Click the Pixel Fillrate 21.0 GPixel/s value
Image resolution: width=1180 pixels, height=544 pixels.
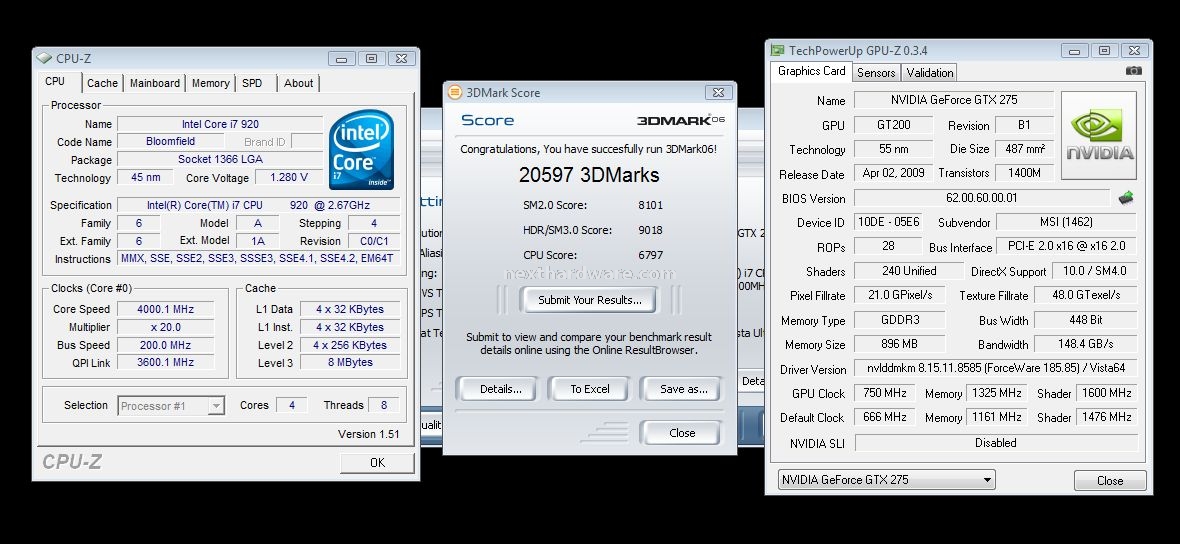(x=899, y=295)
